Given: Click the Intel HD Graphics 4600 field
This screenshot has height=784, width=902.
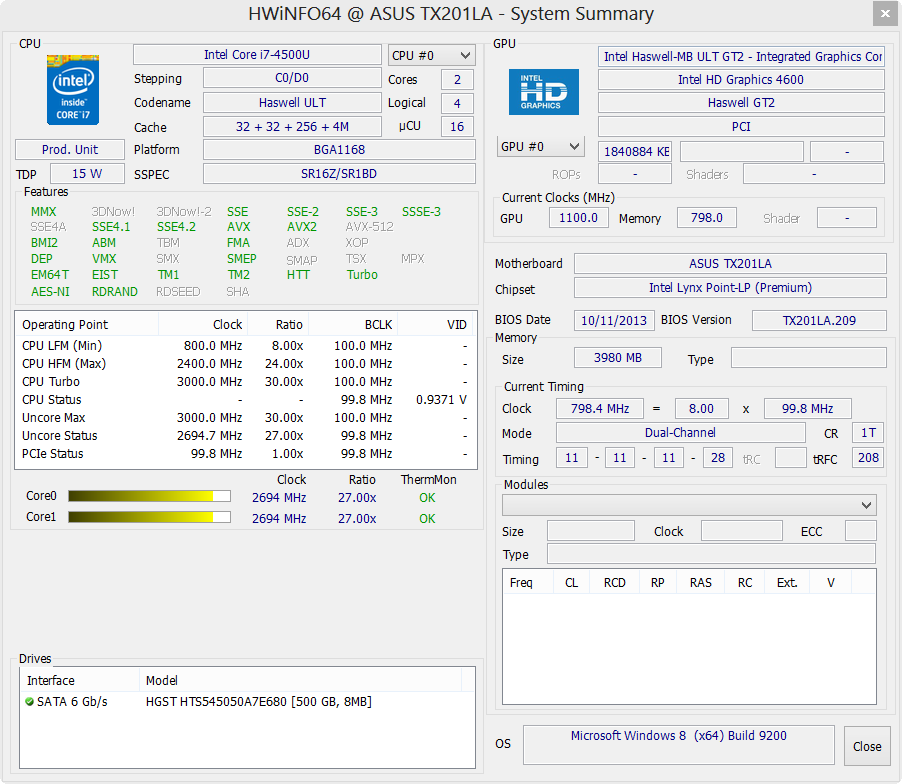Looking at the screenshot, I should [x=741, y=79].
